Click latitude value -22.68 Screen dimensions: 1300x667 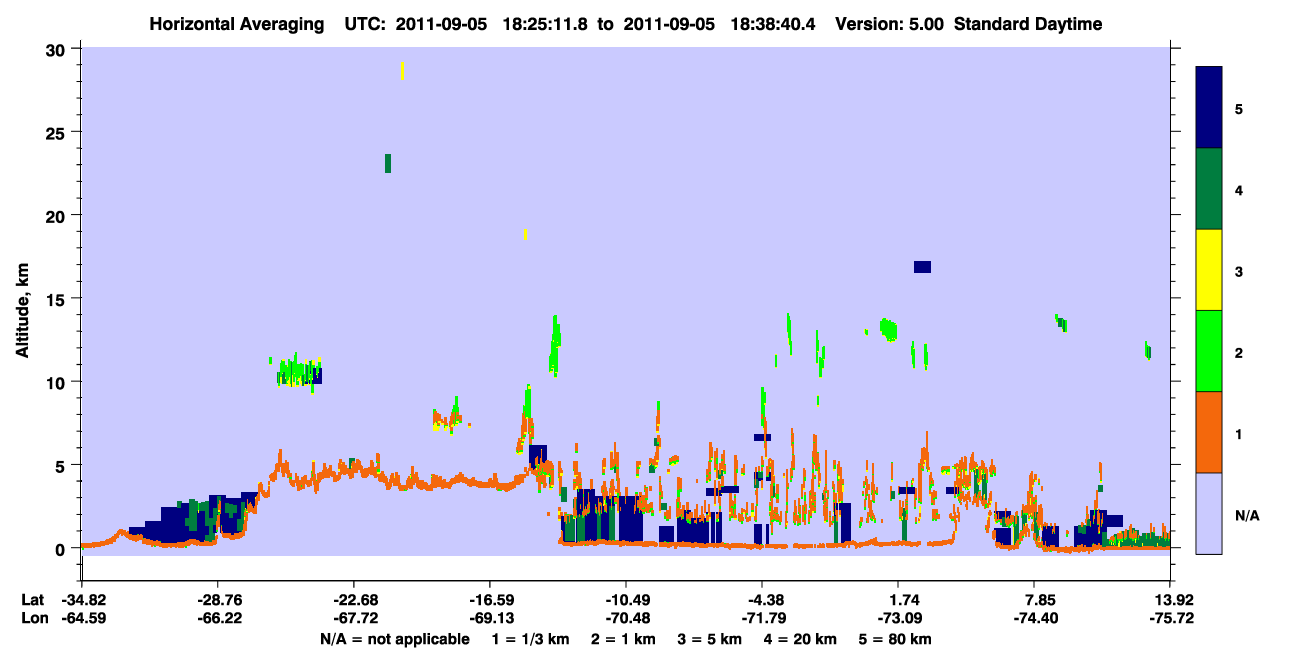click(353, 600)
